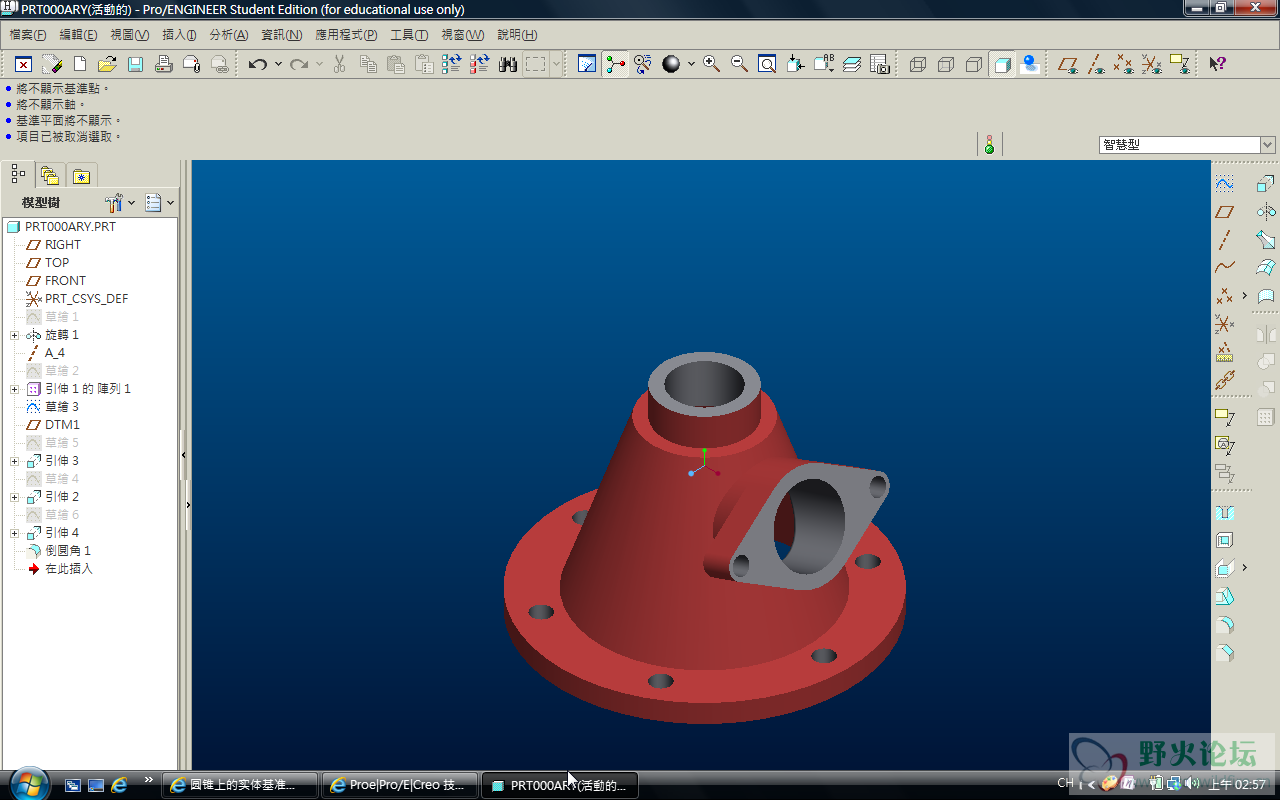Select the Draft tool in the right toolbar

coord(1224,597)
